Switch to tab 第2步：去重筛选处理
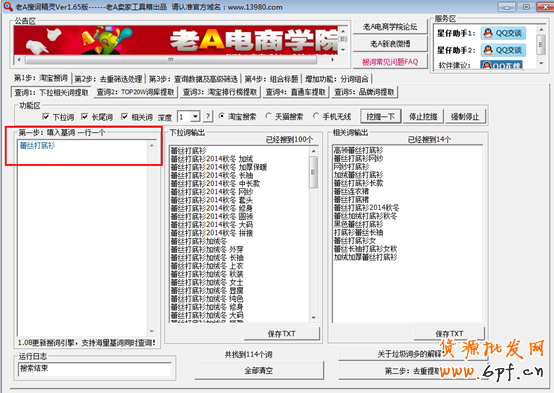This screenshot has width=554, height=393. 108,79
